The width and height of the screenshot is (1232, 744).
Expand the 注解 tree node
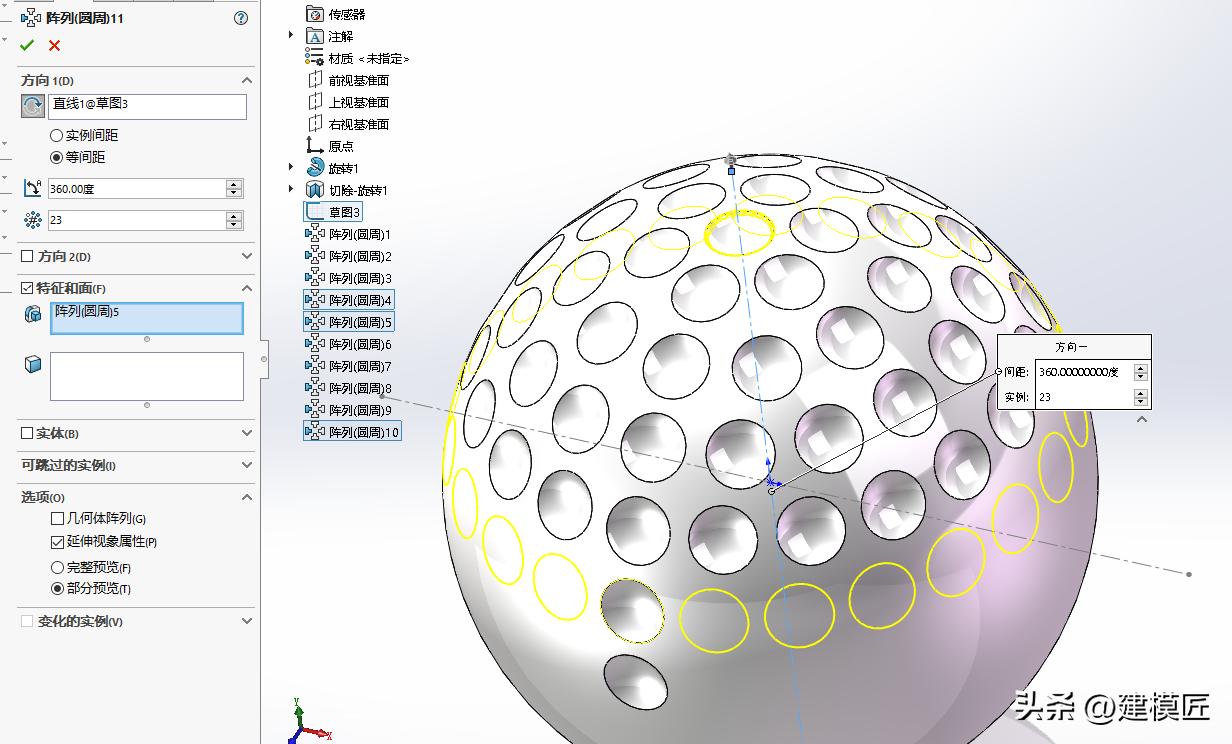[290, 34]
